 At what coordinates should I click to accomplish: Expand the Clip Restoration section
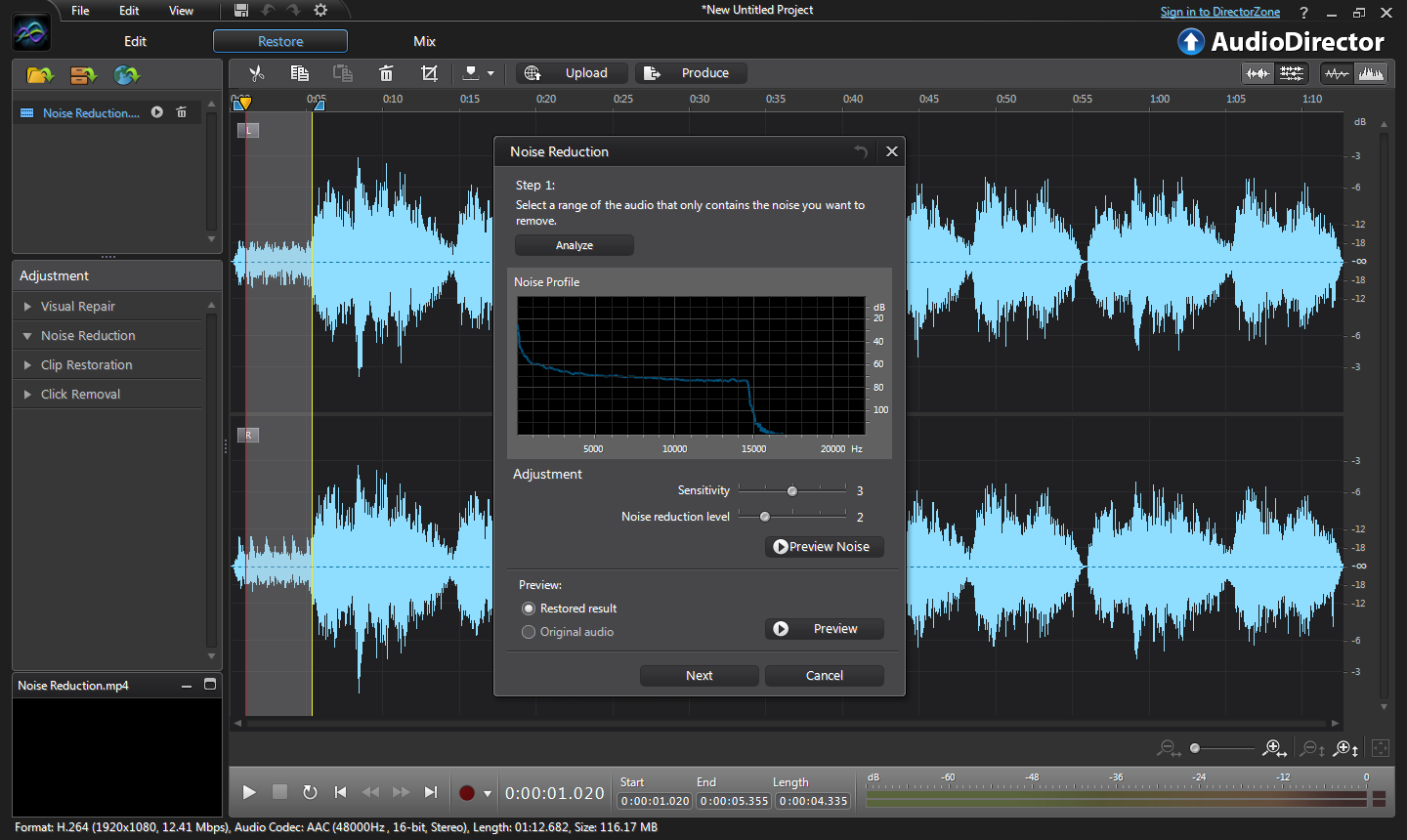(27, 364)
